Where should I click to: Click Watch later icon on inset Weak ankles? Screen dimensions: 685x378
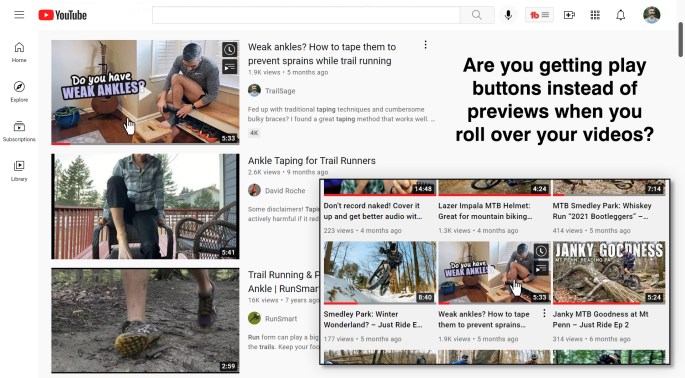tap(541, 251)
